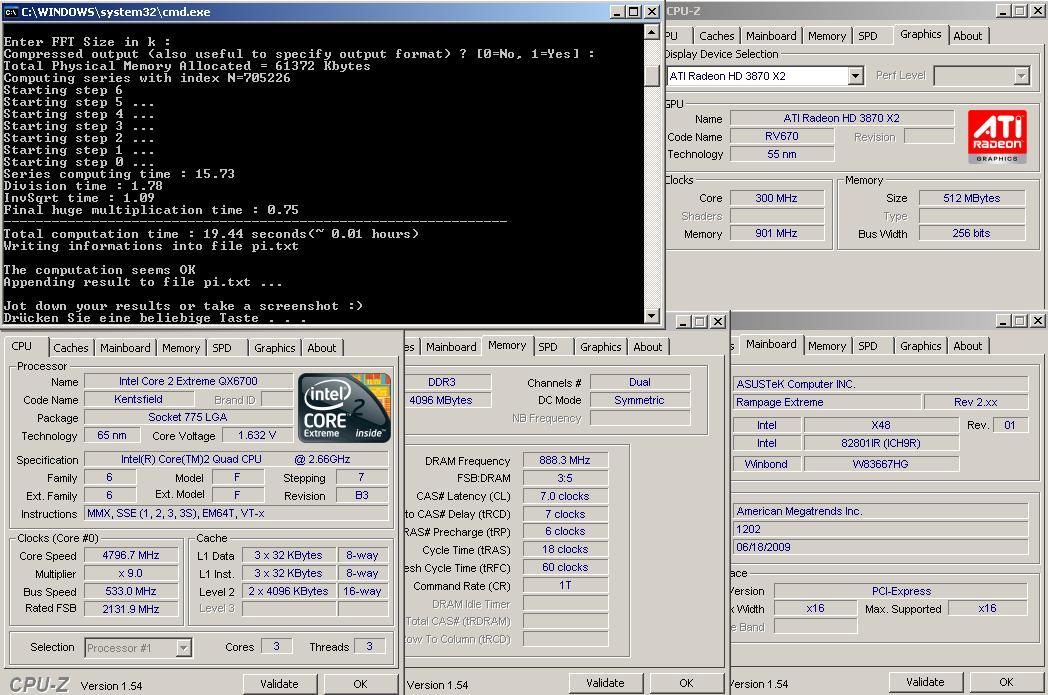Open Mainboard tab in Graphics window
Viewport: 1048px width, 695px height.
point(771,36)
